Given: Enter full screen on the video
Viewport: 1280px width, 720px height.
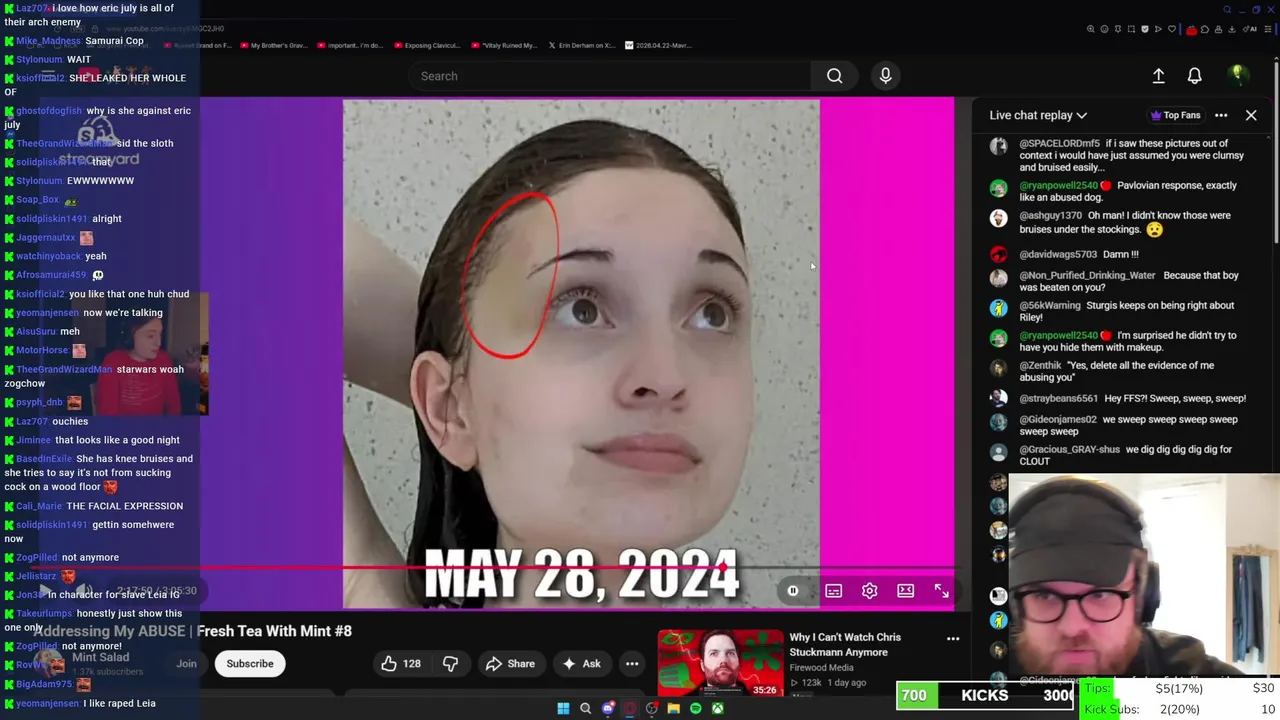Looking at the screenshot, I should tap(941, 591).
